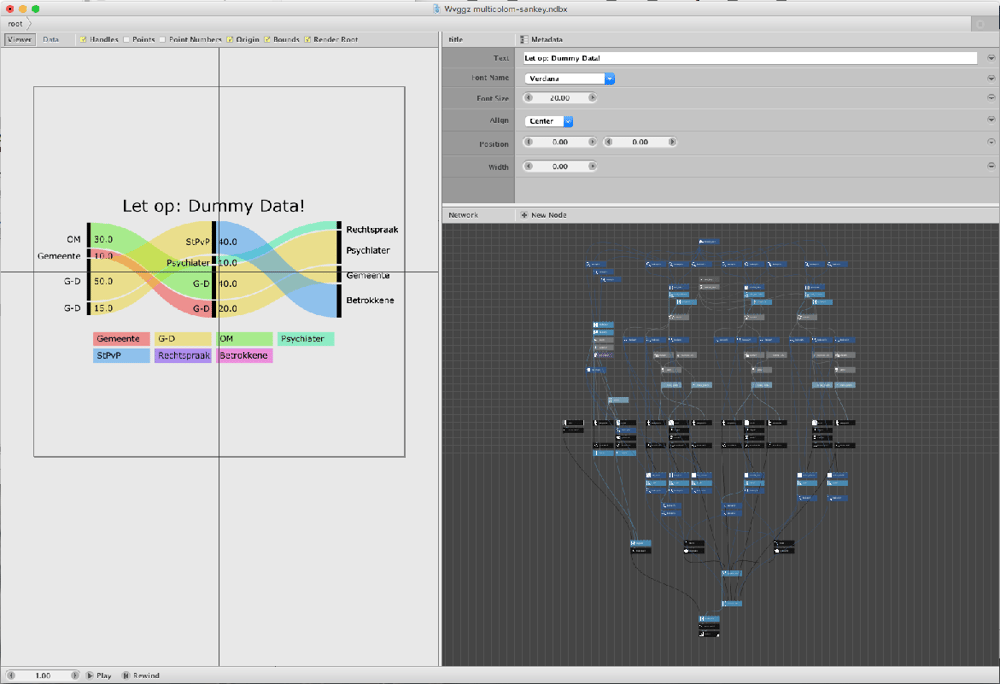Toggle the Bounds checkbox
The width and height of the screenshot is (1000, 684).
coord(267,40)
